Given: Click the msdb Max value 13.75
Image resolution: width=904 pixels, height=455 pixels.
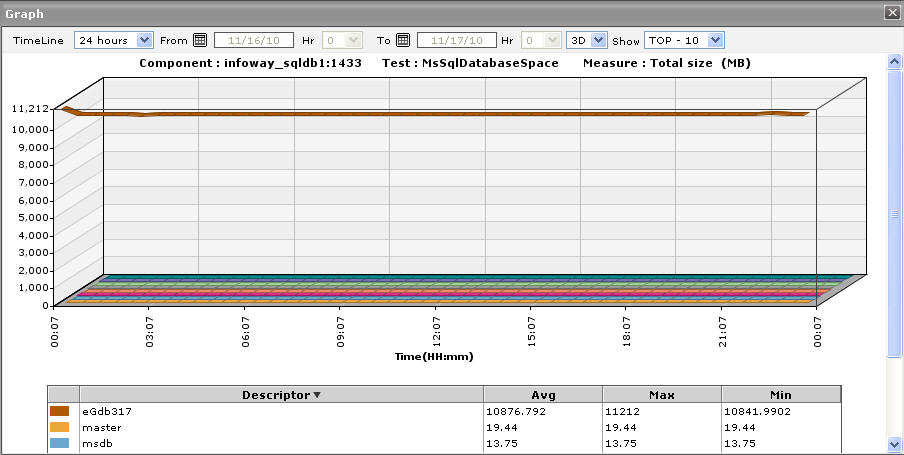Looking at the screenshot, I should point(621,444).
